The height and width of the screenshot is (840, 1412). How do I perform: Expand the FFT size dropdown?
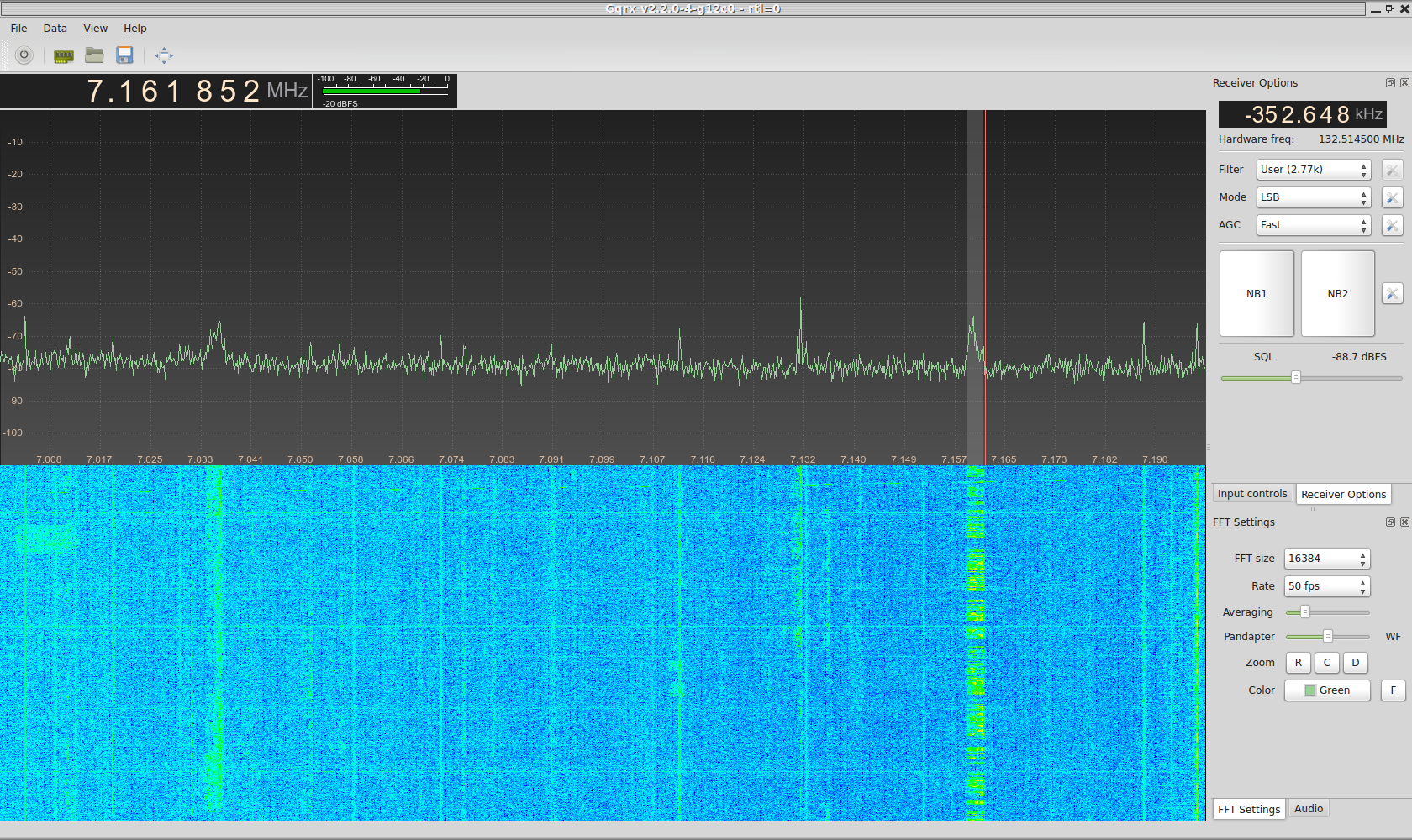(1326, 559)
